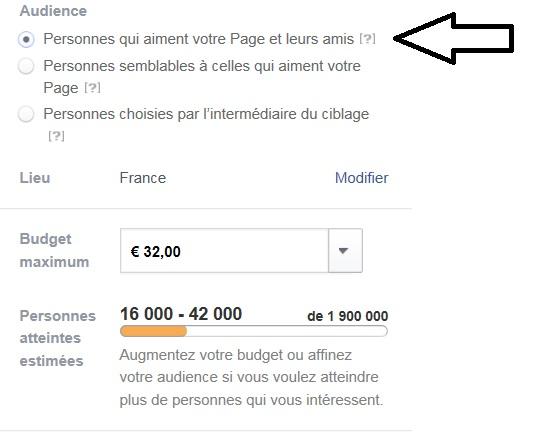The height and width of the screenshot is (438, 535).
Task: Open the help [?] icon under the ciblage option
Action: (x=56, y=136)
